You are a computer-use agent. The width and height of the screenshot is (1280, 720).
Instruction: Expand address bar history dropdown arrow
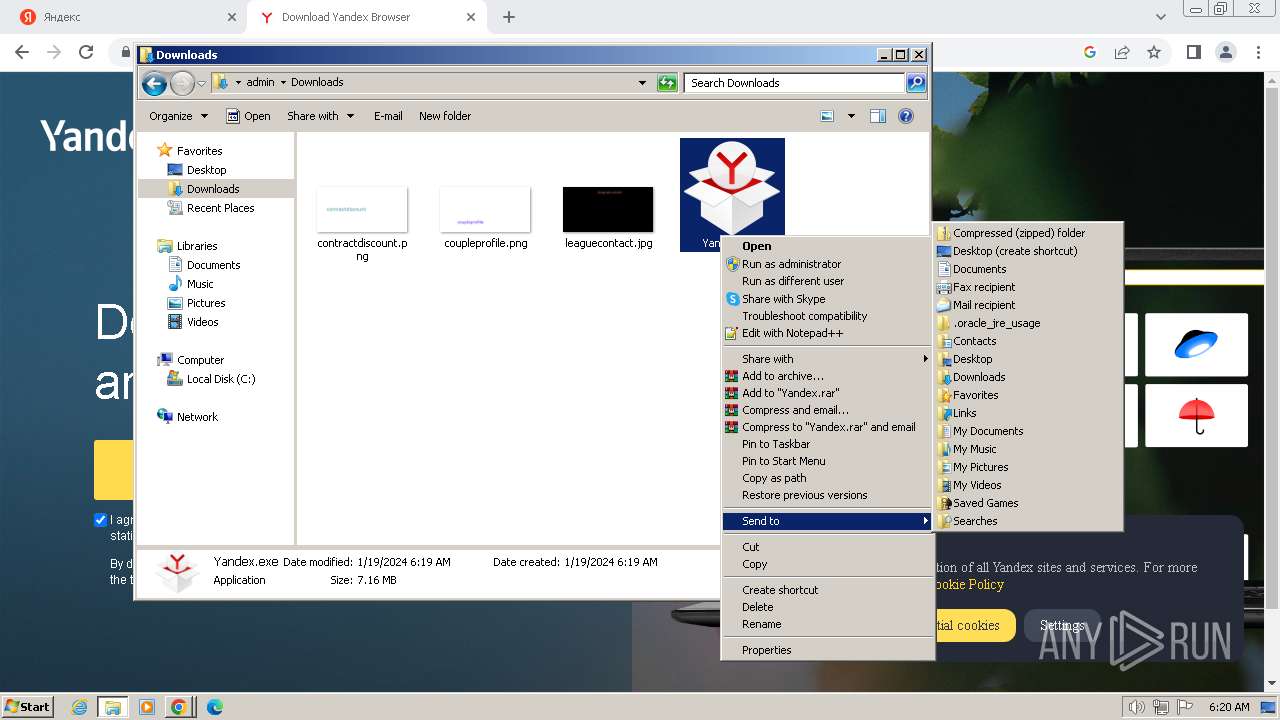(642, 83)
